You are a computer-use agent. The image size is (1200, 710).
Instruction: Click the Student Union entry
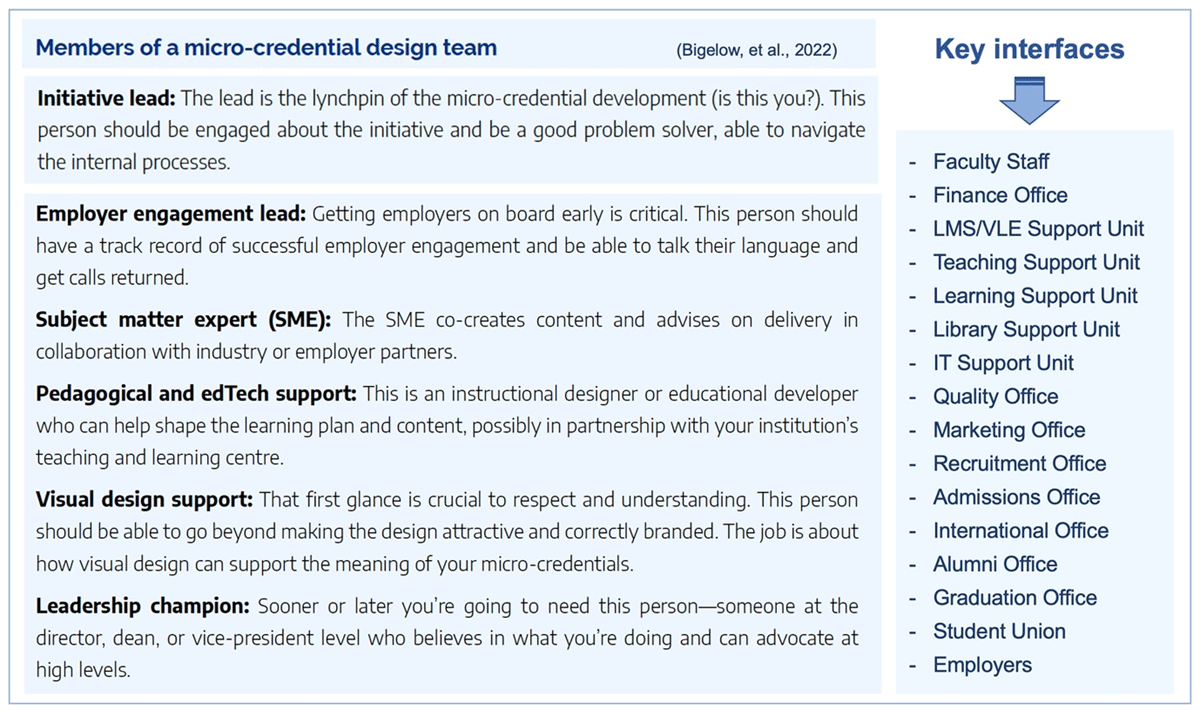pos(999,631)
